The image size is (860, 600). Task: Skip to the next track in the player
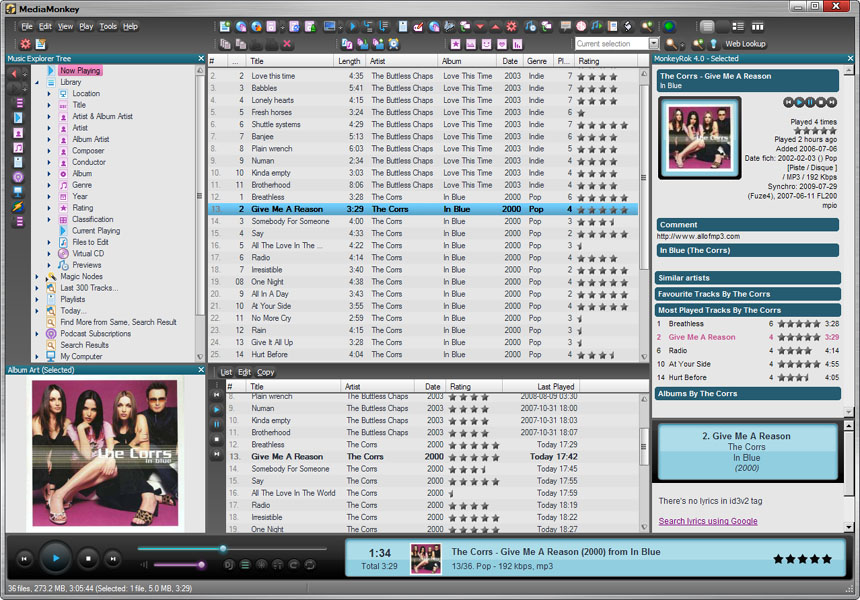(x=113, y=559)
